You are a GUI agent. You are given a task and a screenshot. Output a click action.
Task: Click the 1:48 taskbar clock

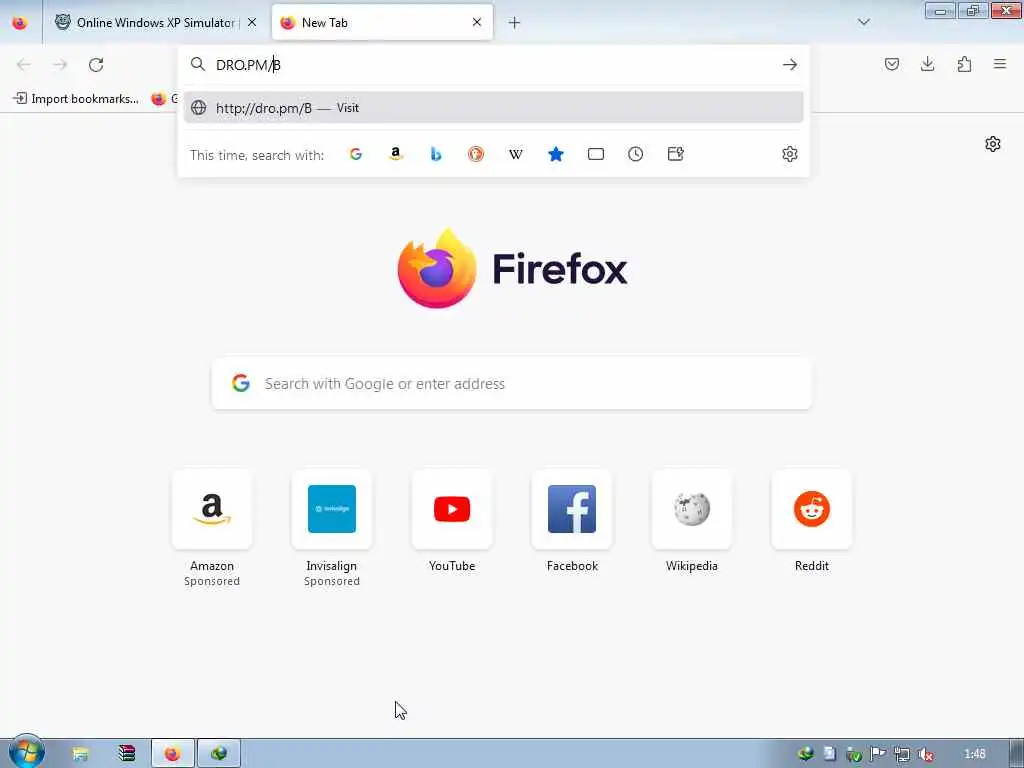pos(974,754)
